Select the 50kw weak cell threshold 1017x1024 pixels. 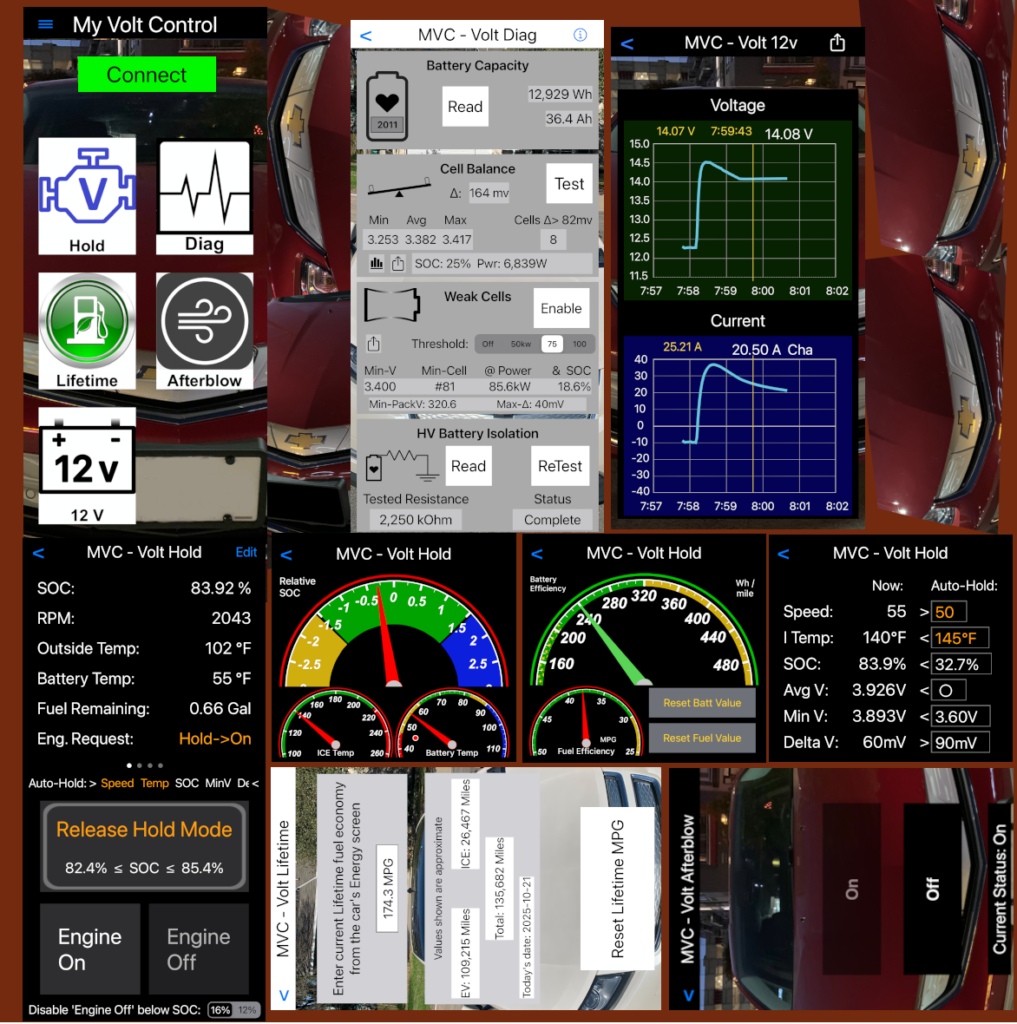pyautogui.click(x=520, y=344)
